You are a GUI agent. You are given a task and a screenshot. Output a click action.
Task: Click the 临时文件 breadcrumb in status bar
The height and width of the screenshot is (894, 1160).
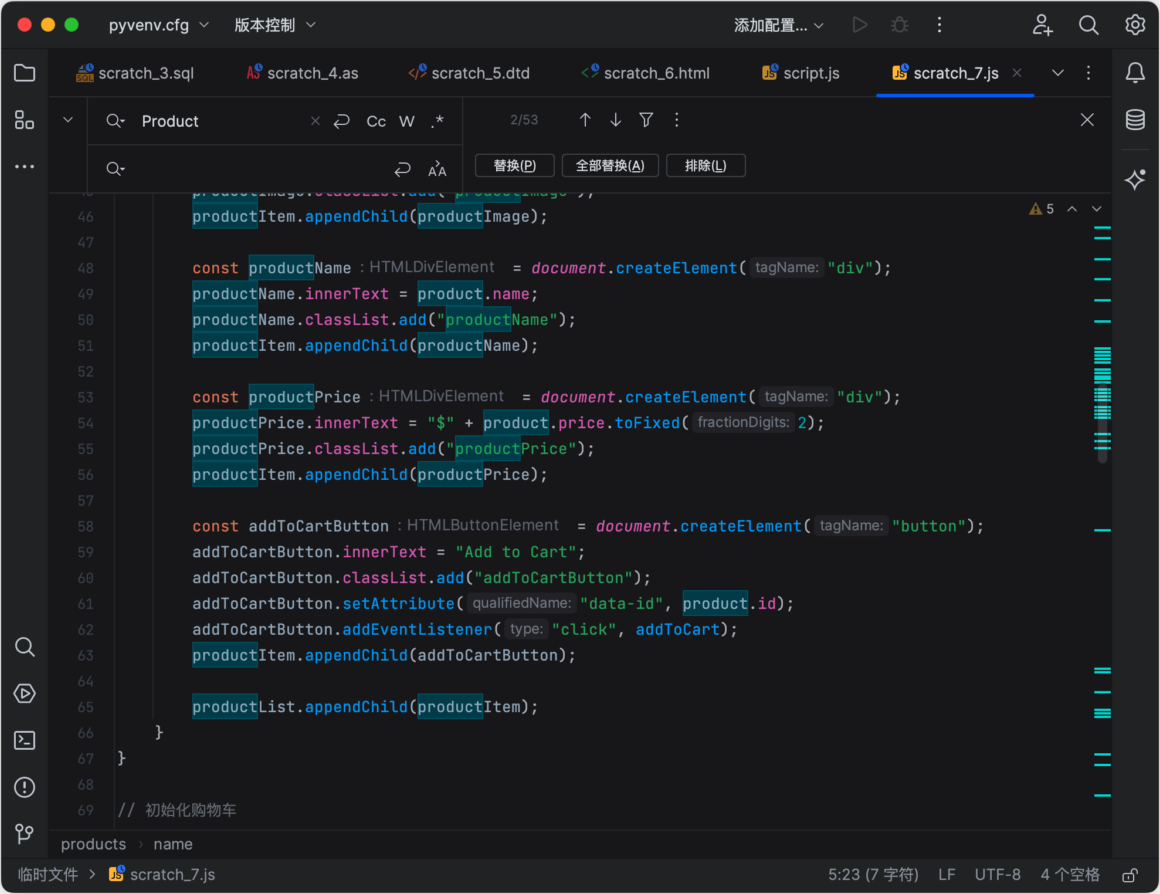(48, 875)
